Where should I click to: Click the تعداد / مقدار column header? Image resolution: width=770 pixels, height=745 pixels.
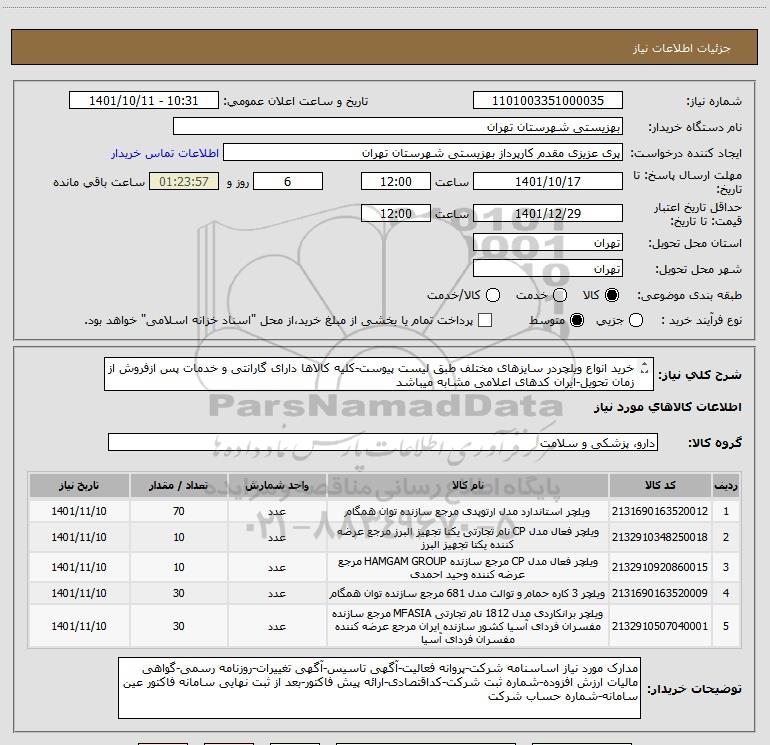click(x=179, y=485)
